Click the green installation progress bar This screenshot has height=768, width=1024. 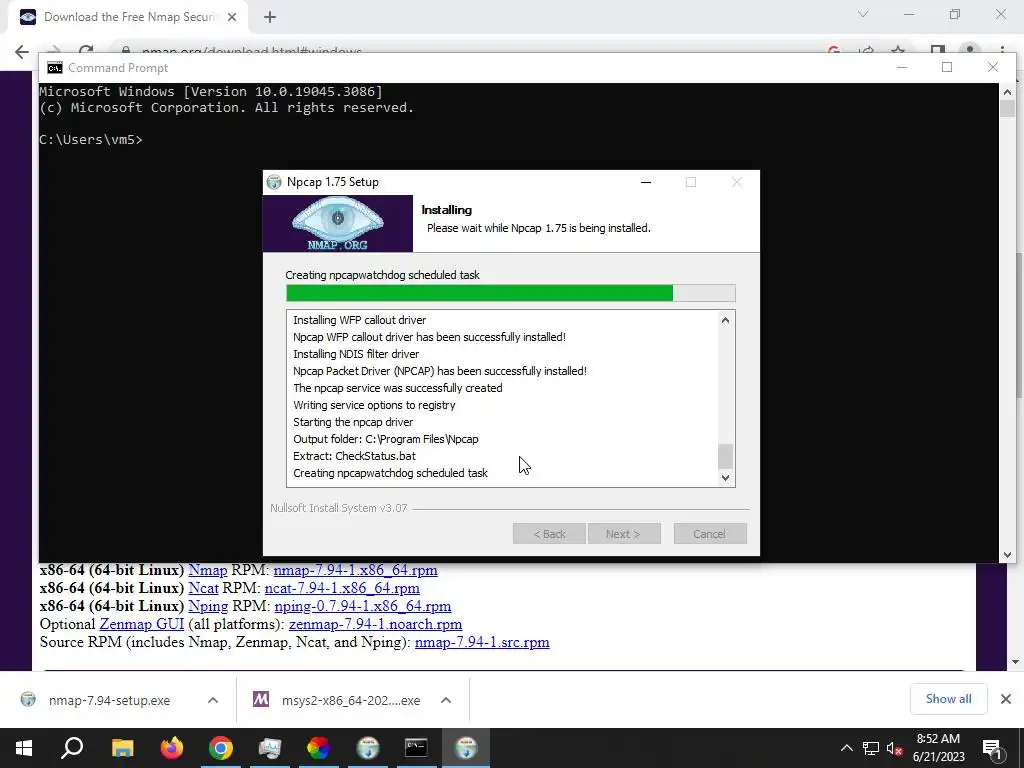pyautogui.click(x=511, y=293)
